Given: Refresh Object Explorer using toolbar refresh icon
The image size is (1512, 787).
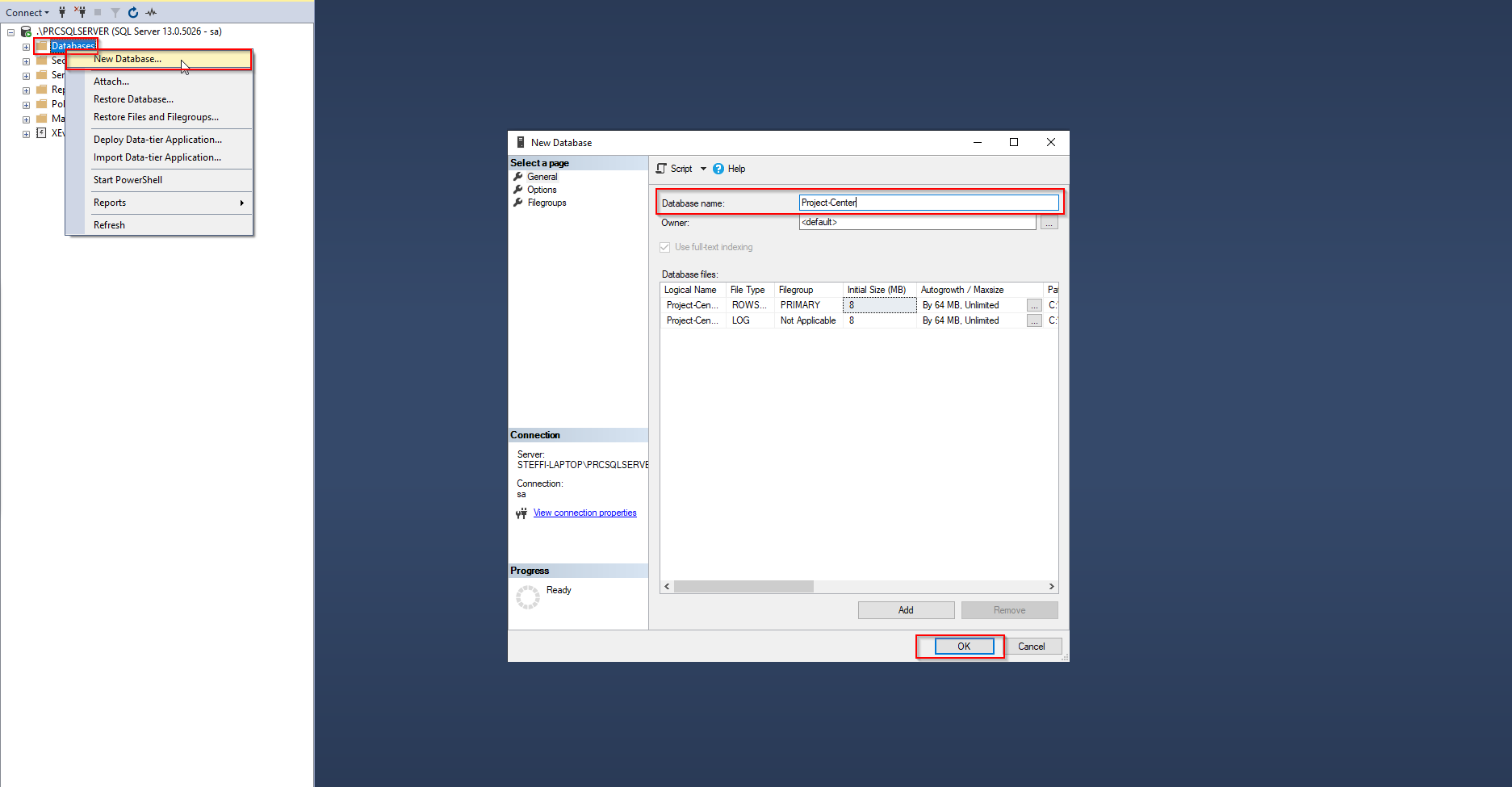Looking at the screenshot, I should (133, 12).
